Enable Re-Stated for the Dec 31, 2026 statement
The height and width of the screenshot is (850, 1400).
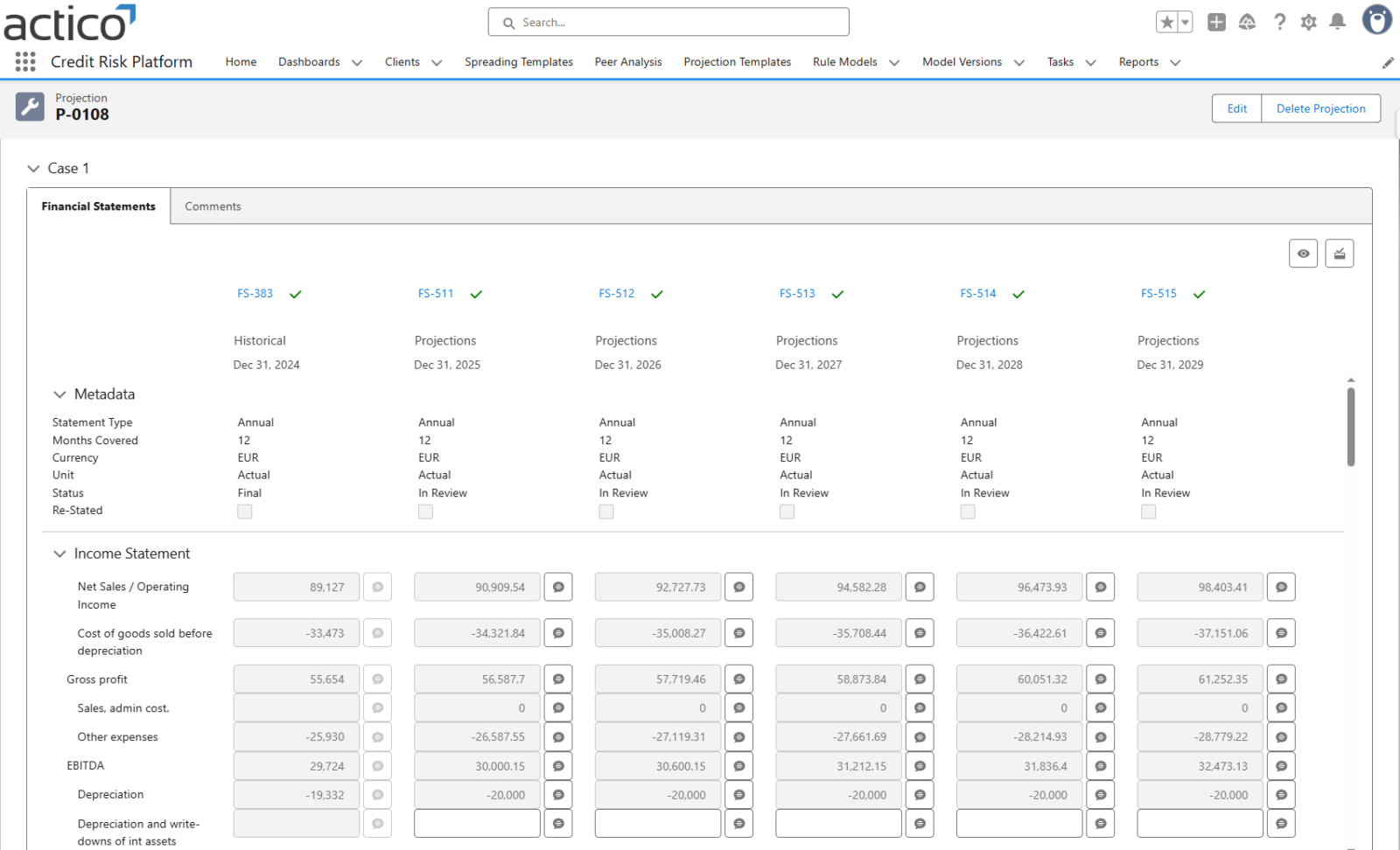pyautogui.click(x=606, y=512)
